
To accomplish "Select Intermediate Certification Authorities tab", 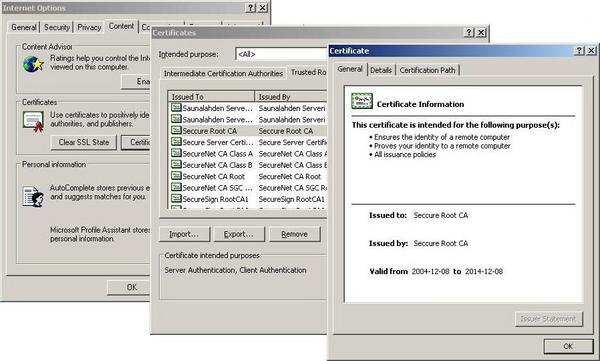I will coord(223,73).
